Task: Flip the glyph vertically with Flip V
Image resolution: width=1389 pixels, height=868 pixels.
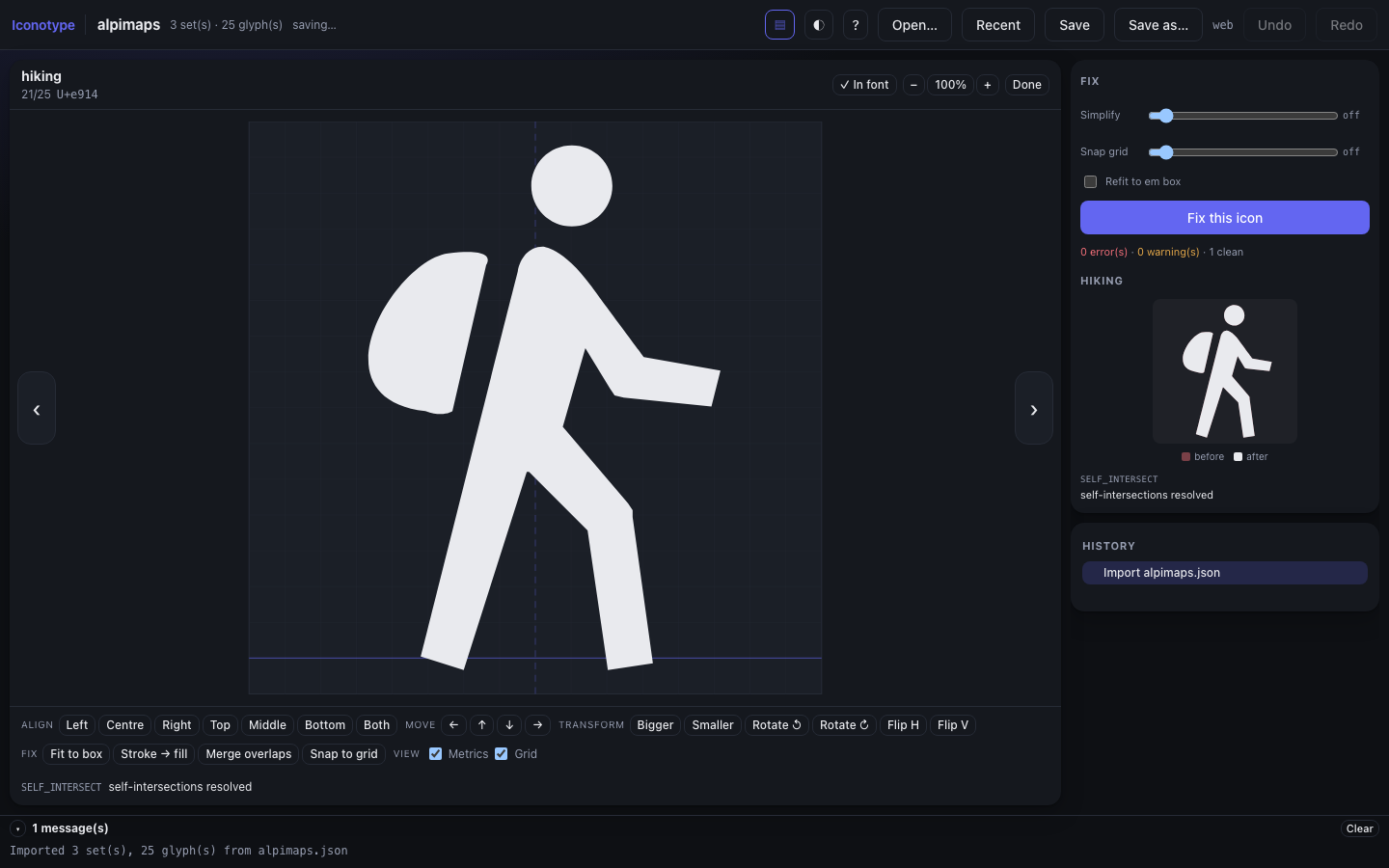Action: point(953,725)
